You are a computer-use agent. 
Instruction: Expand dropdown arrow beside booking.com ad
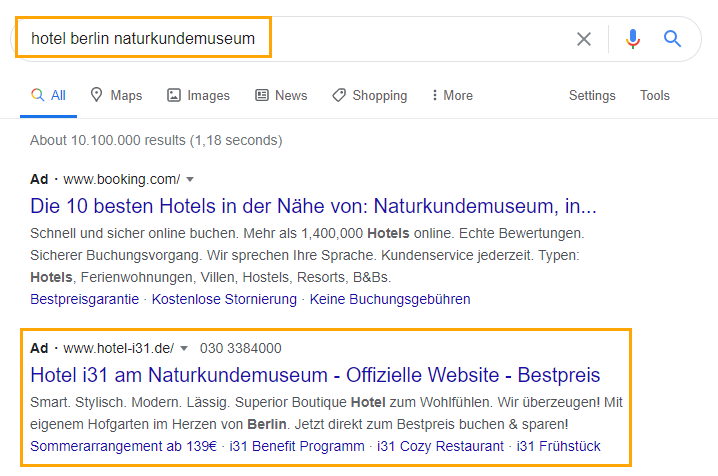pyautogui.click(x=190, y=179)
